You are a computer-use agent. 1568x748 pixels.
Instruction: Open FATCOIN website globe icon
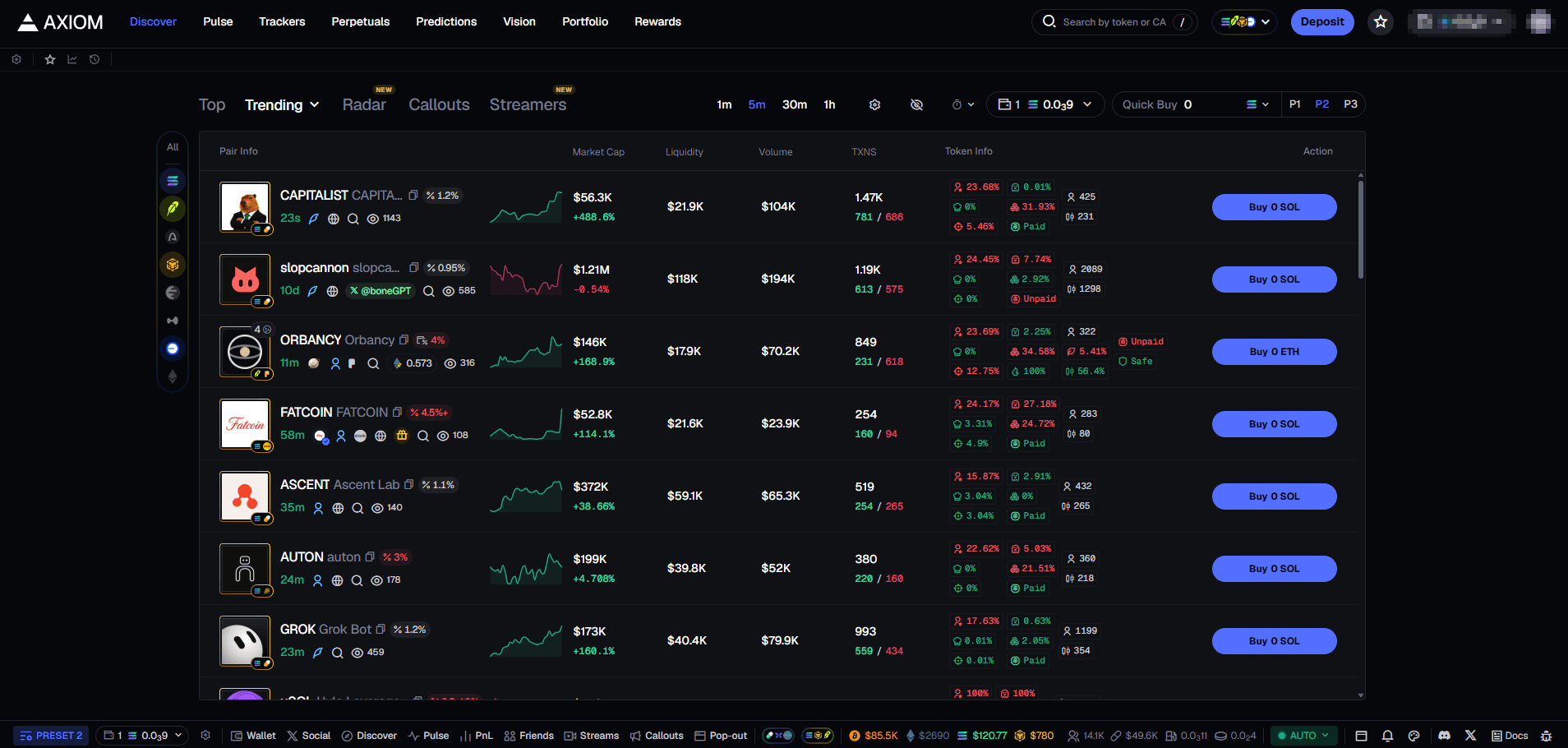coord(380,436)
